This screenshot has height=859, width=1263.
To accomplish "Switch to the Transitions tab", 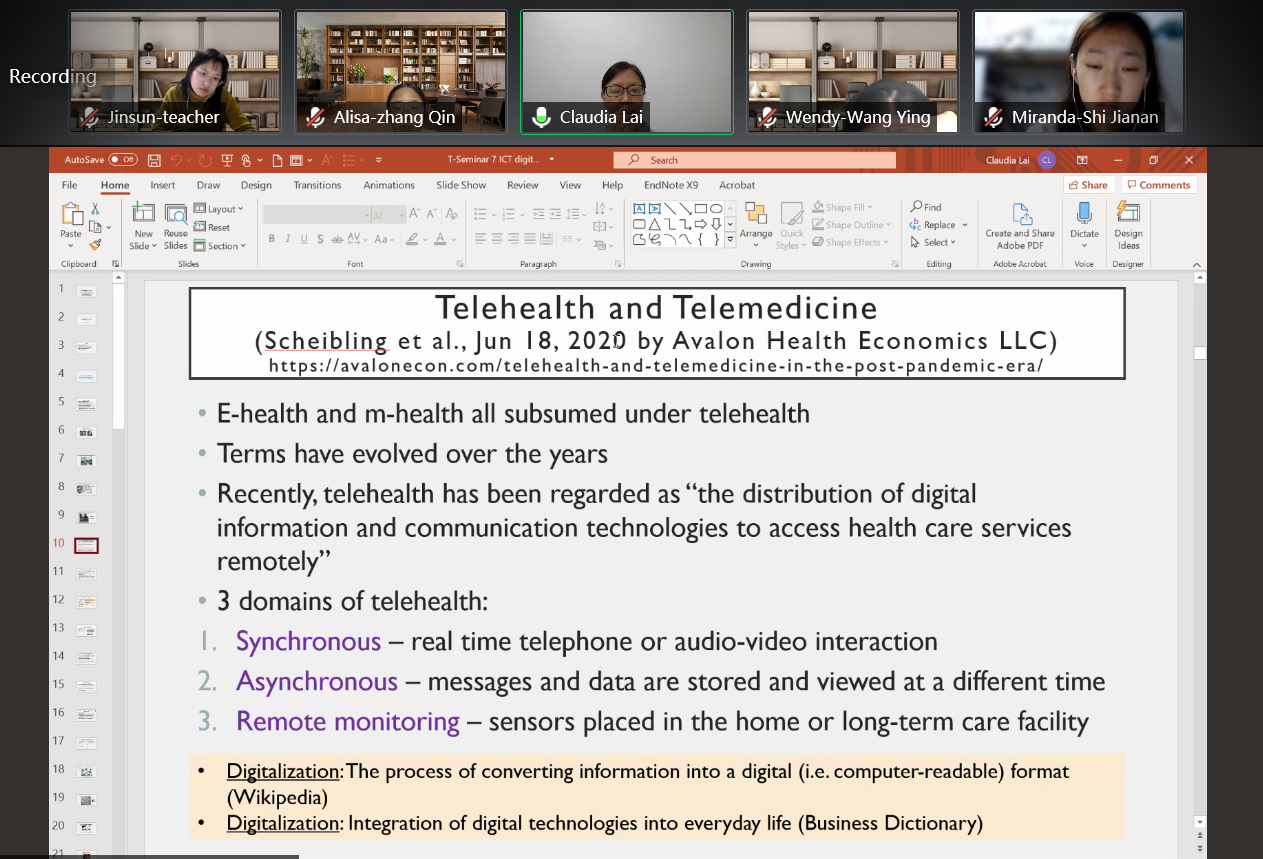I will (x=317, y=185).
